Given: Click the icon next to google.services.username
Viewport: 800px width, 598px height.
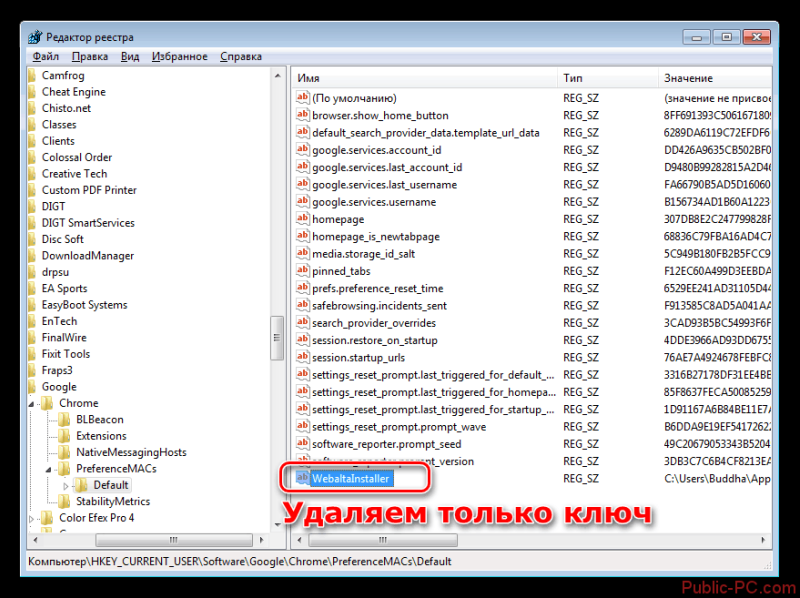Looking at the screenshot, I should (x=303, y=202).
